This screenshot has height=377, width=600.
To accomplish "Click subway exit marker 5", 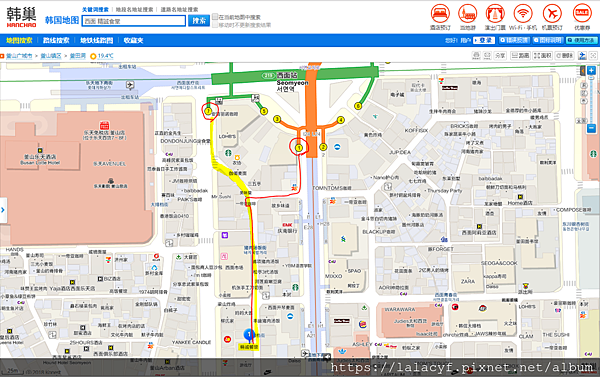I will click(264, 111).
